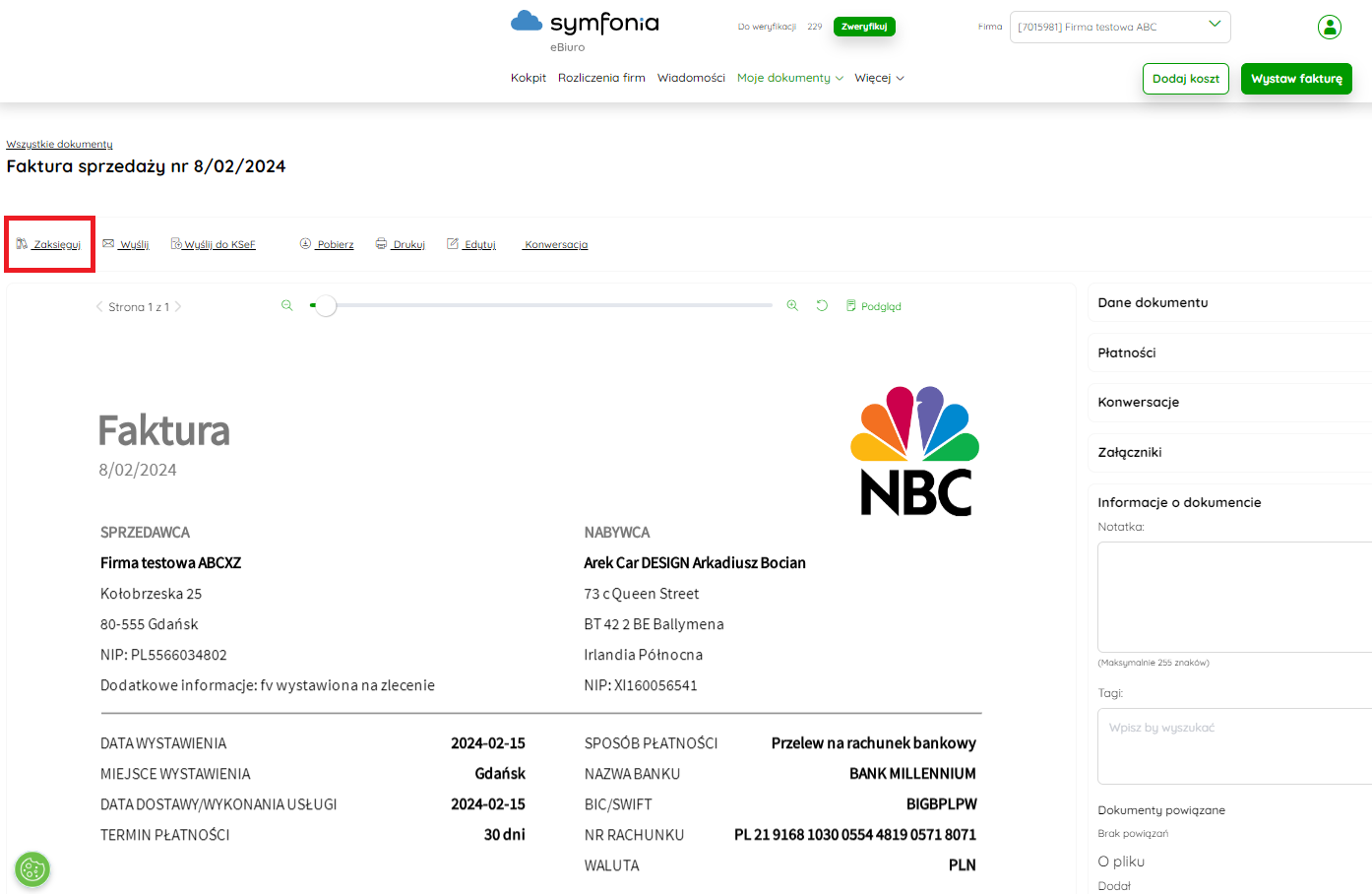1372x894 pixels.
Task: Click the Tagi search field
Action: 1234,746
